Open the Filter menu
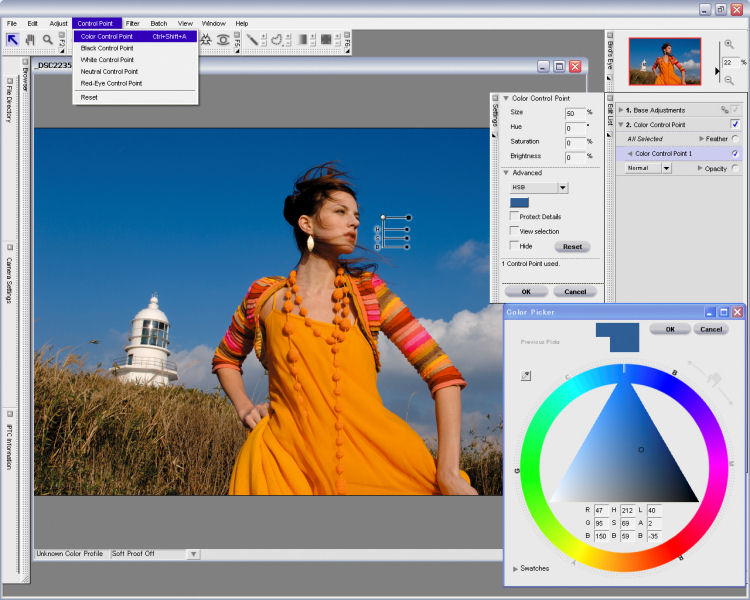Screen dimensions: 750x600 click(132, 23)
